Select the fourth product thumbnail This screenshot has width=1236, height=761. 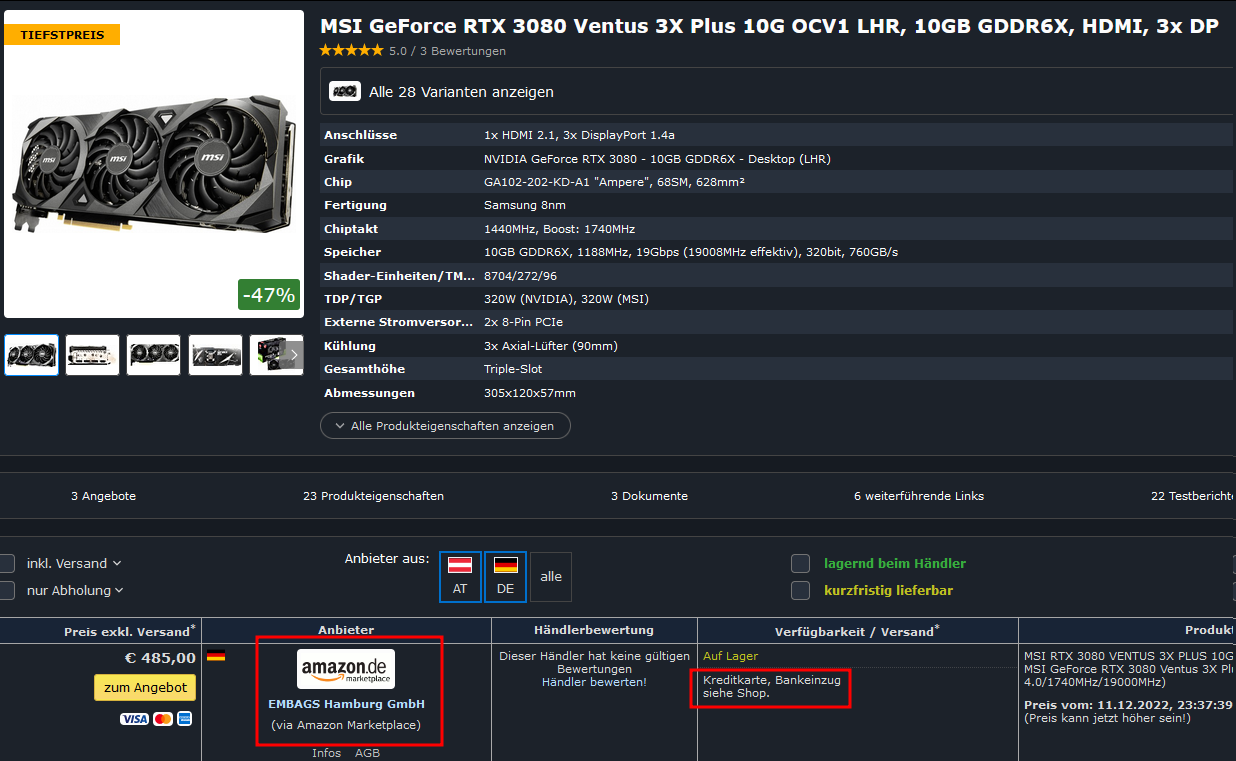216,355
